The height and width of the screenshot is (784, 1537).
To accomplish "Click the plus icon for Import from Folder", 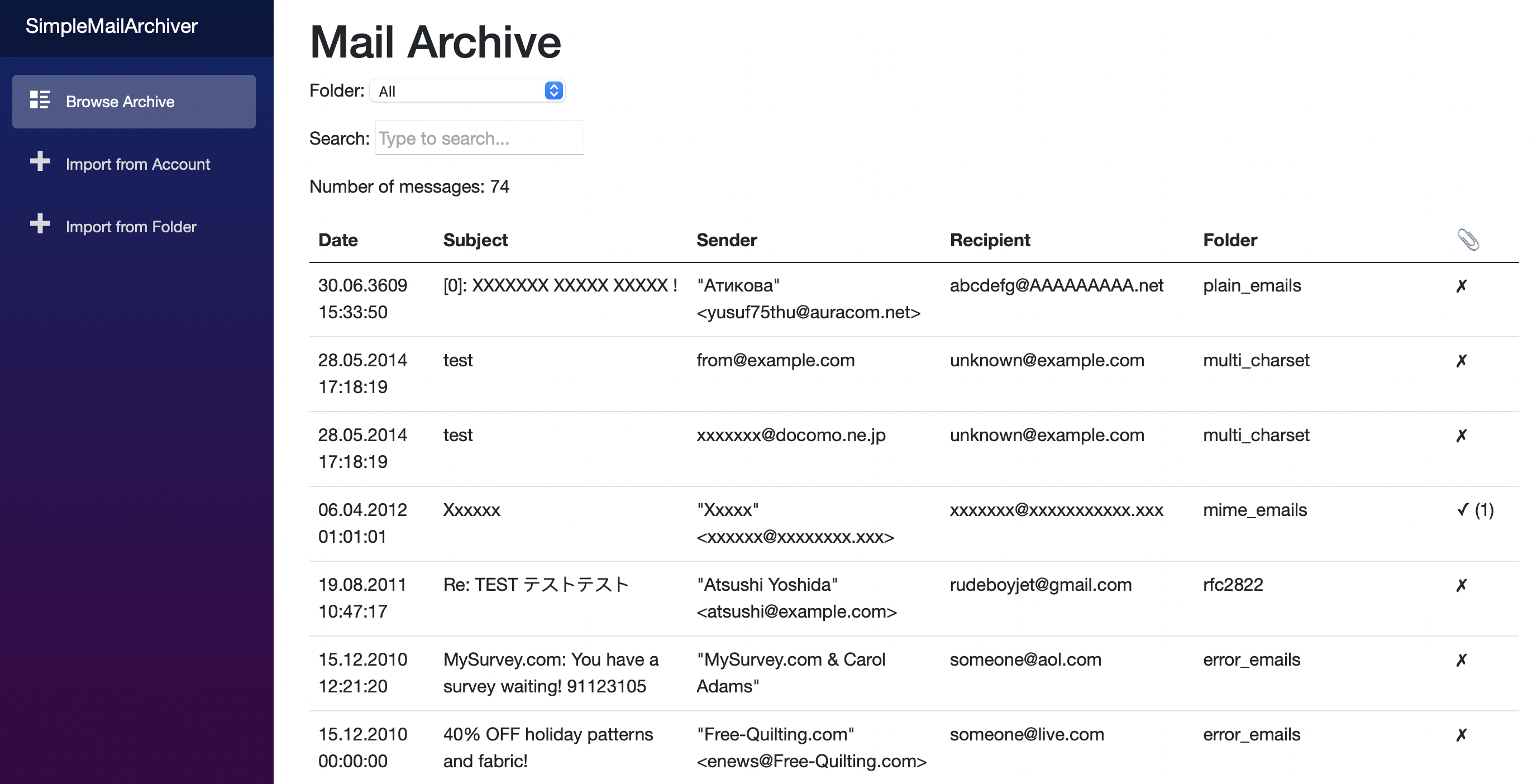I will (40, 224).
